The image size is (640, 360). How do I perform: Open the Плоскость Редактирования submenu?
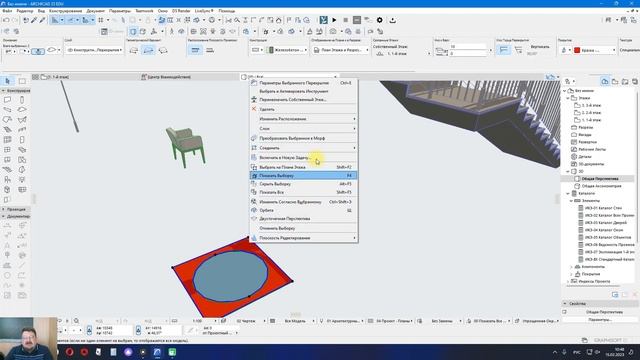point(303,238)
